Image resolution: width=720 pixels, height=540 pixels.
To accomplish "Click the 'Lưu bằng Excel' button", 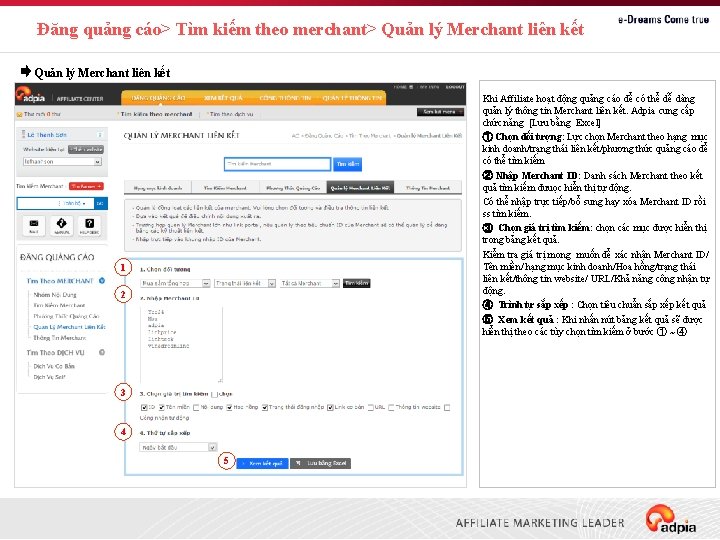I will (x=321, y=463).
